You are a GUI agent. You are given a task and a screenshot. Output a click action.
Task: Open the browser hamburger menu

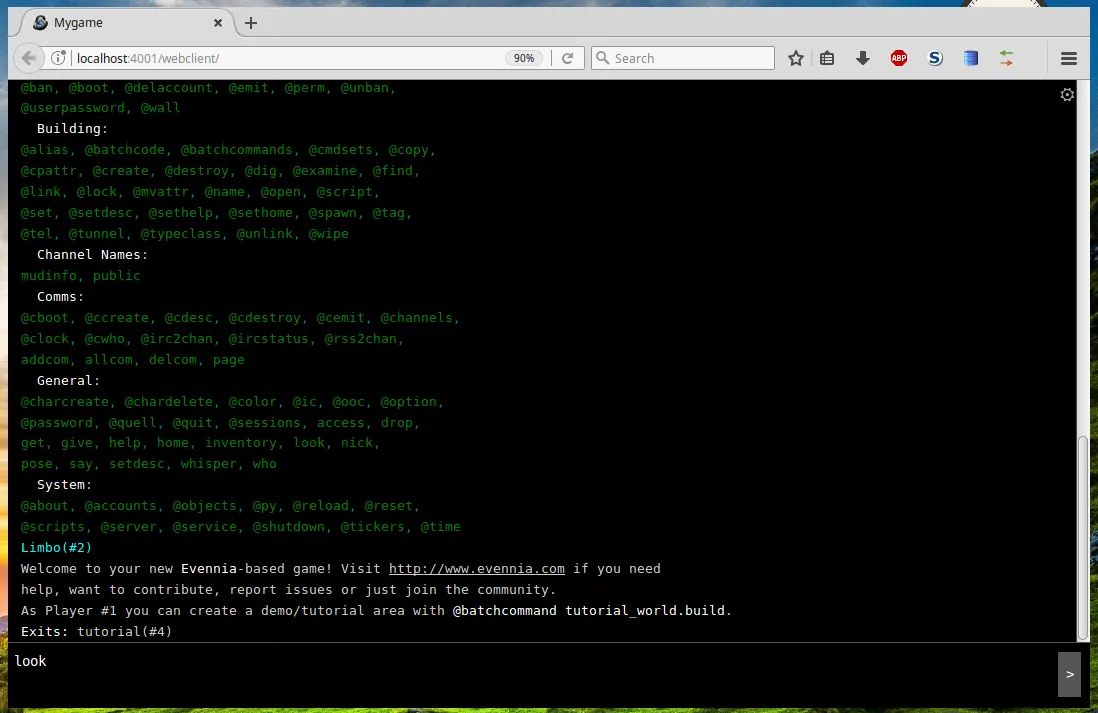click(1069, 58)
